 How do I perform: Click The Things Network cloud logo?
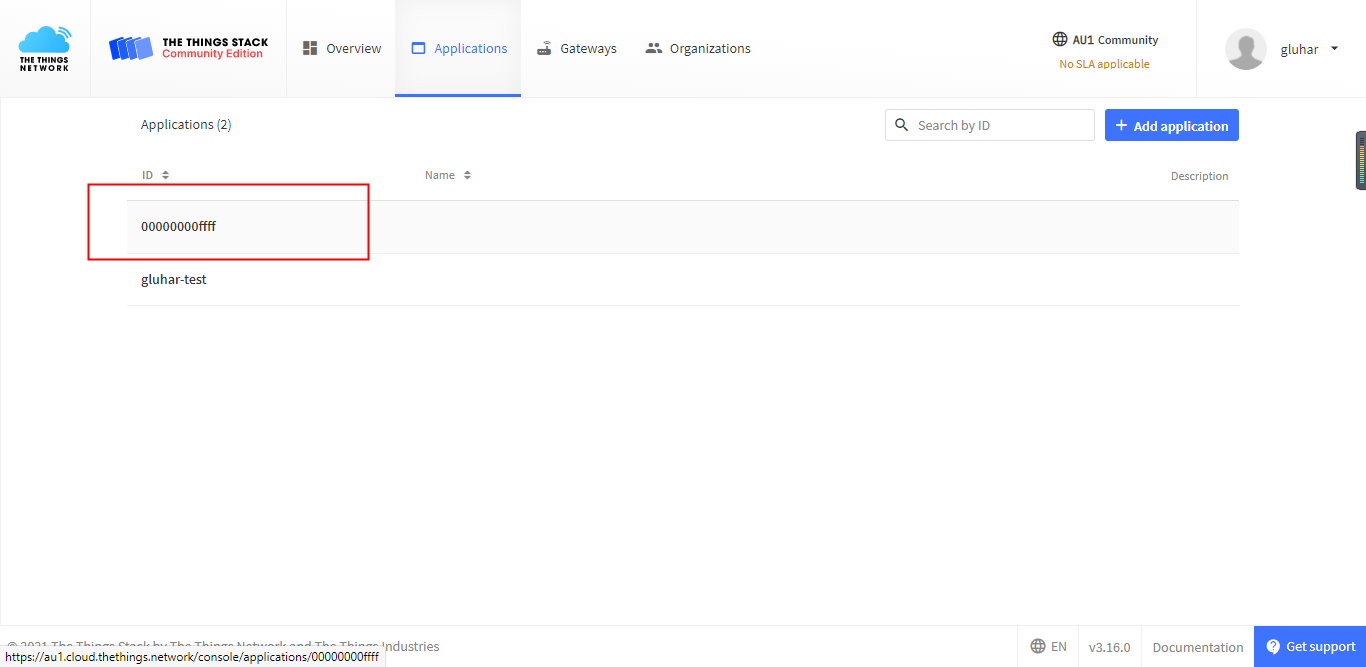pyautogui.click(x=45, y=48)
